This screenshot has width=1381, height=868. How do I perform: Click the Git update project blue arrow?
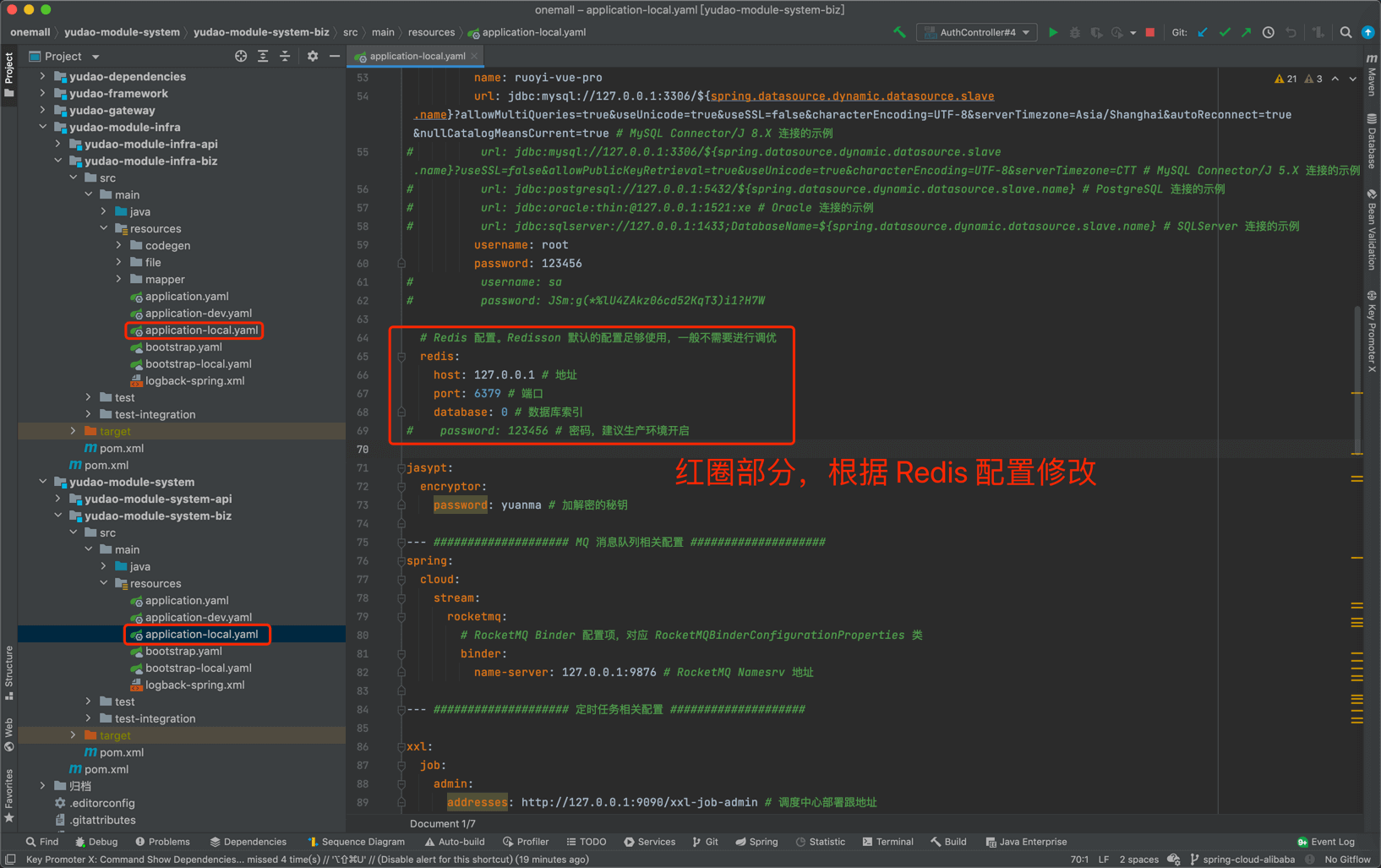point(1203,32)
